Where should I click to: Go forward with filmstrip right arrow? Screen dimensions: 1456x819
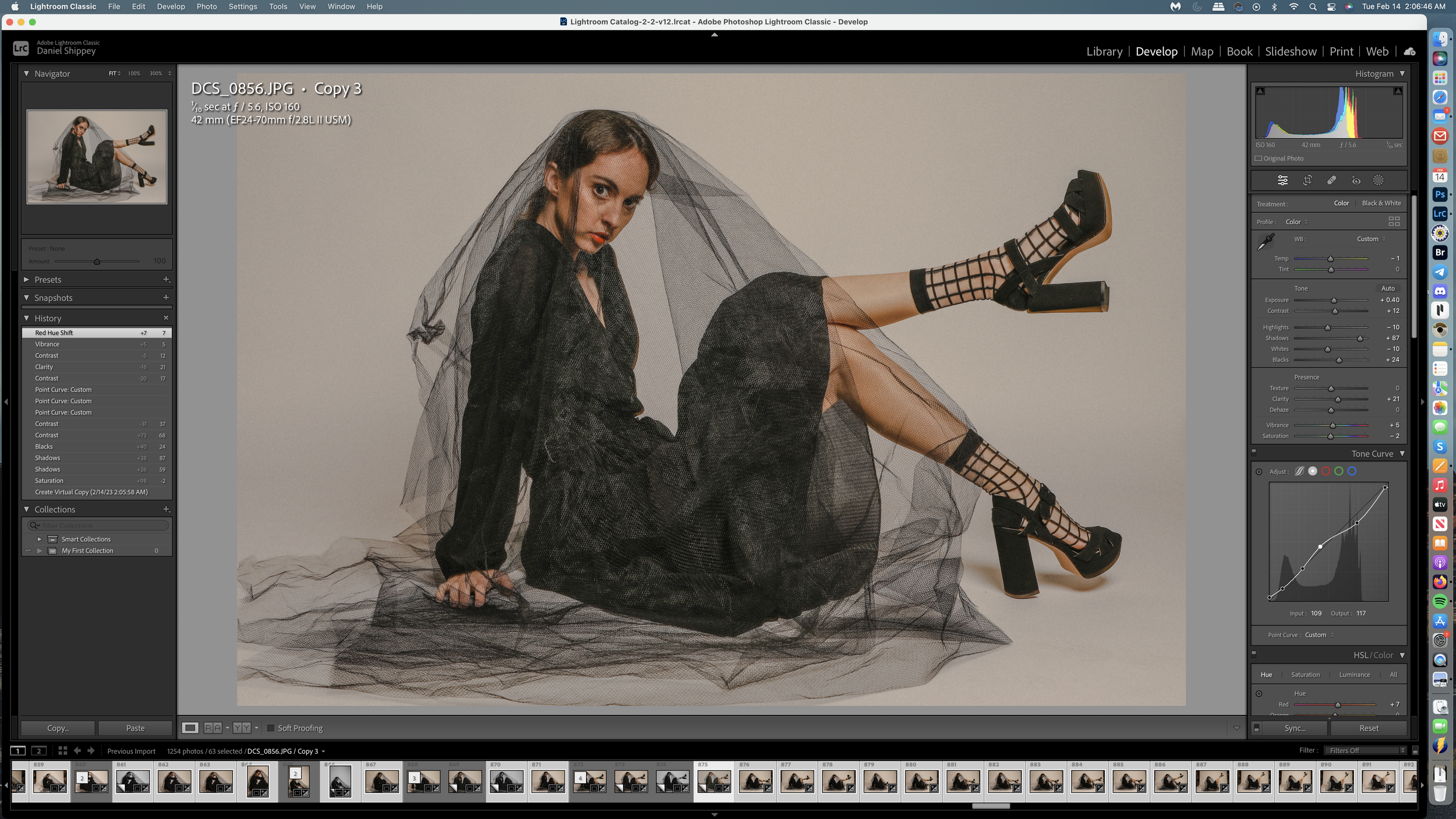point(91,751)
